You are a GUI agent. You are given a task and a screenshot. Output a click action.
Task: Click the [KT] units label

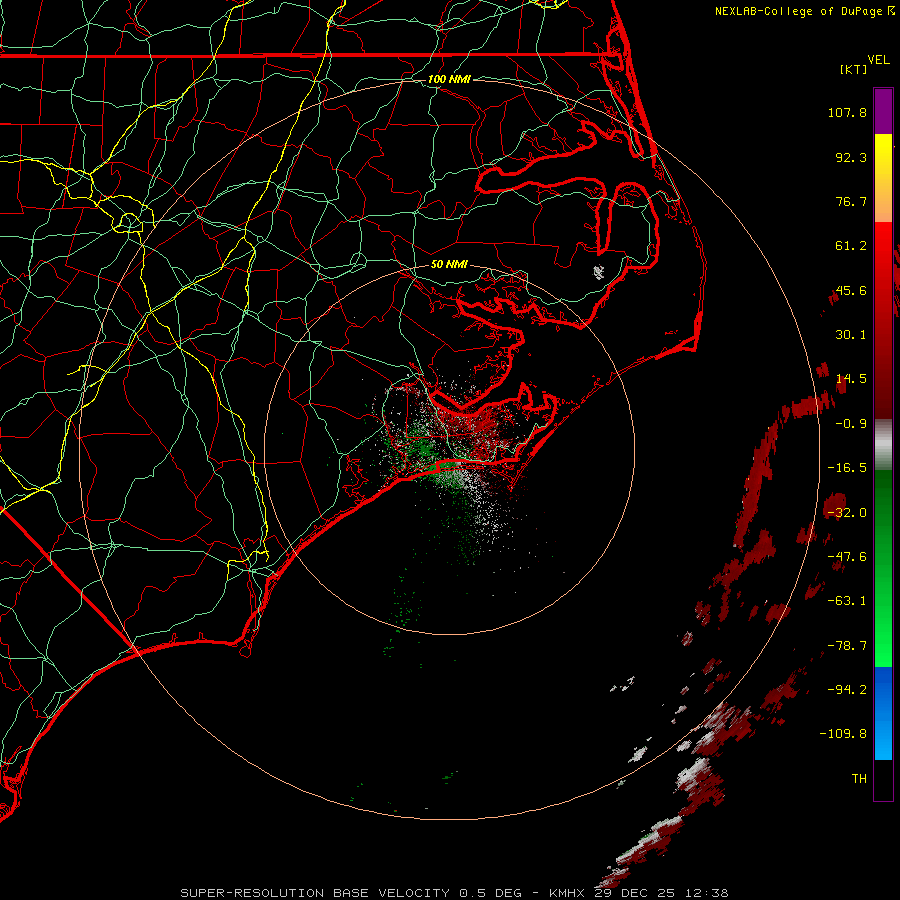pos(854,69)
